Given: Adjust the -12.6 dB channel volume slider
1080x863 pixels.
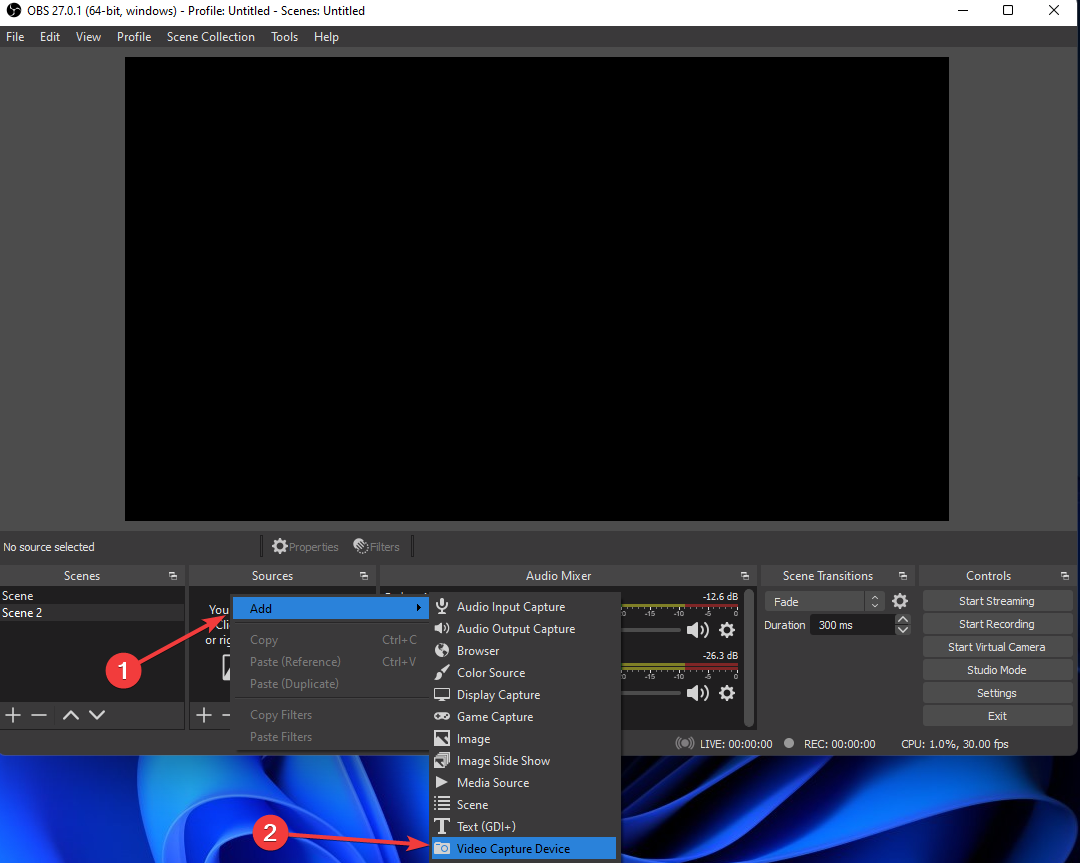Looking at the screenshot, I should click(651, 630).
